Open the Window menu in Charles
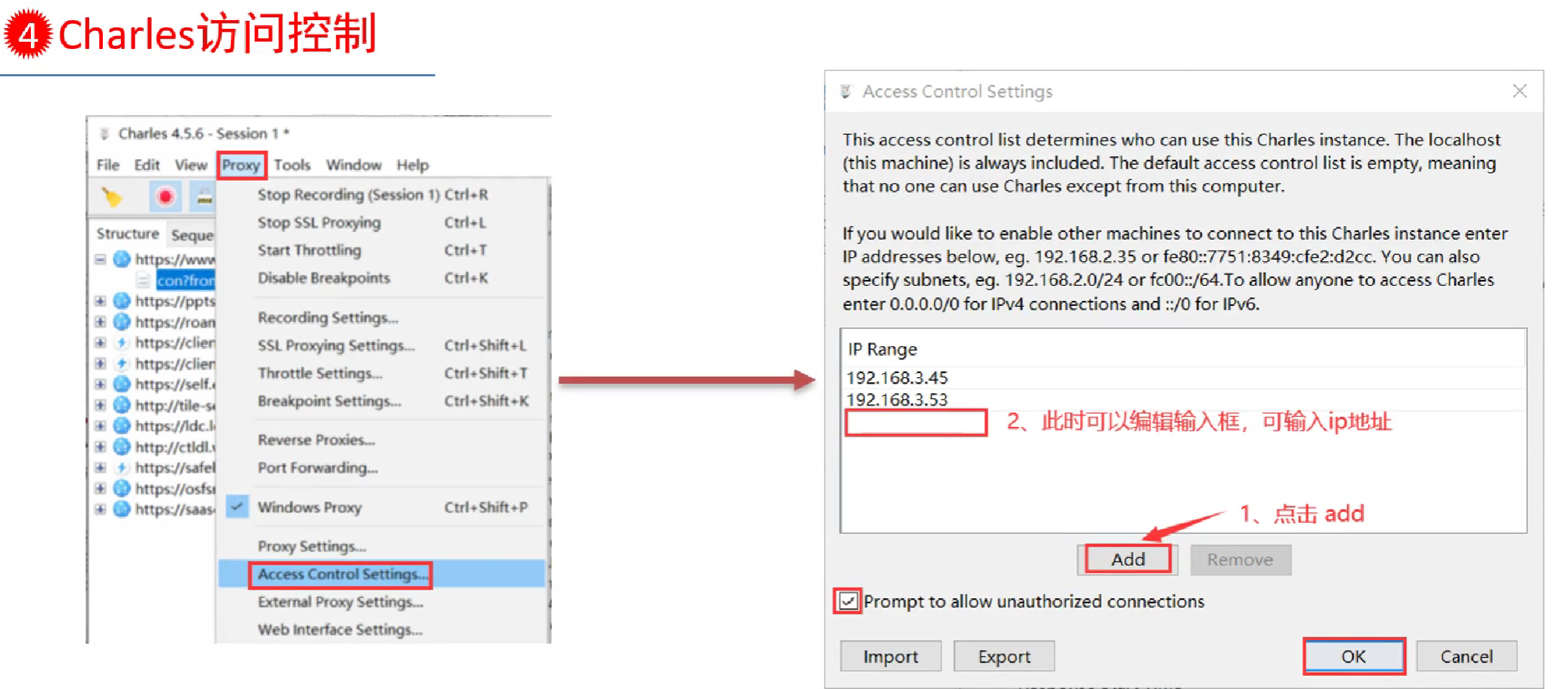 click(354, 165)
